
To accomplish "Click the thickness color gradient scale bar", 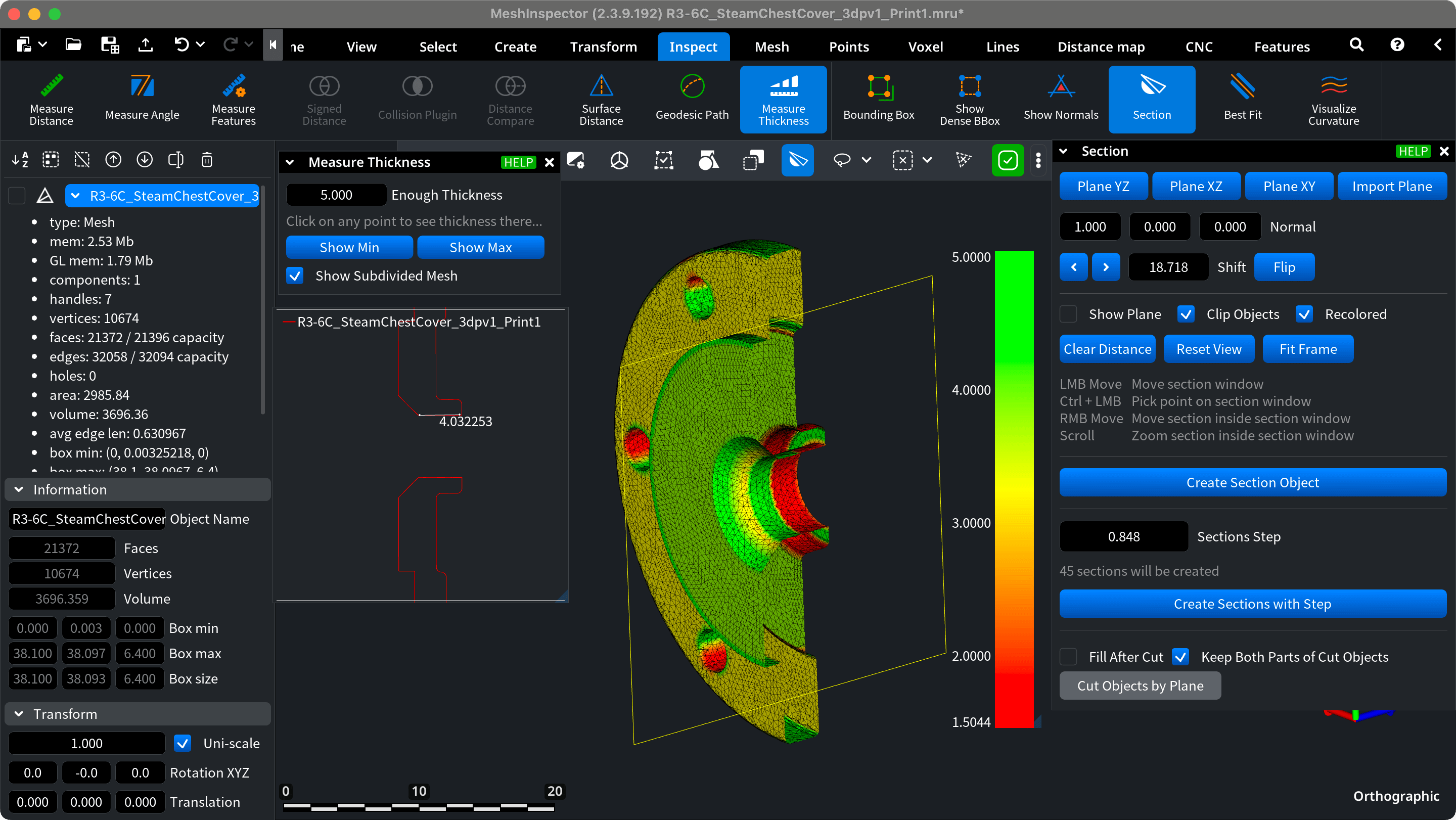I will [1014, 489].
